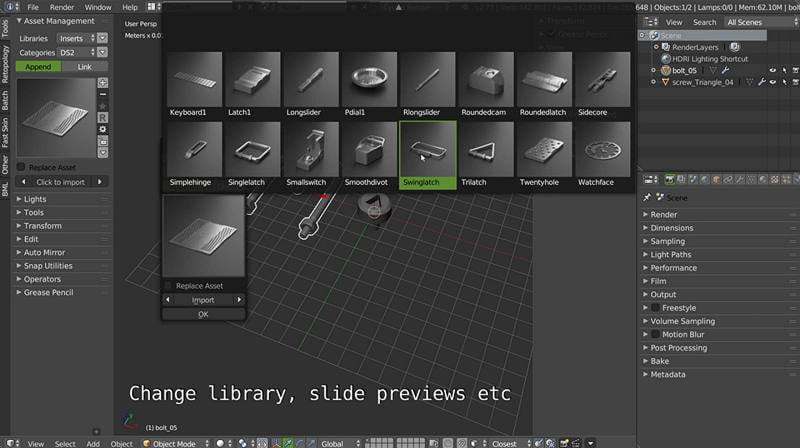The width and height of the screenshot is (800, 448).
Task: Toggle visibility eye for bolt_05
Action: coord(772,70)
